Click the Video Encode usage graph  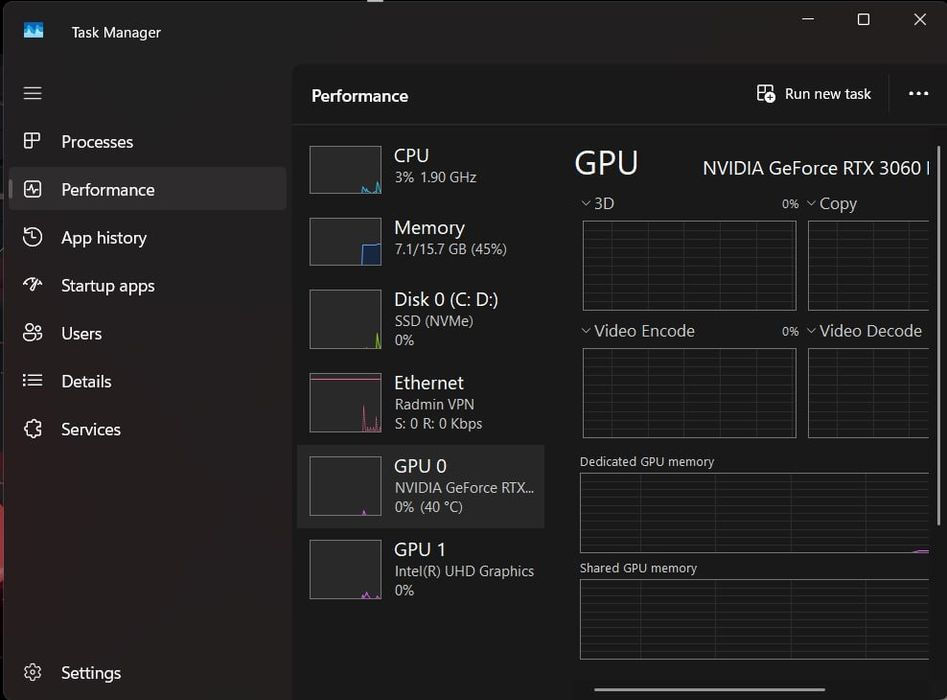(689, 393)
